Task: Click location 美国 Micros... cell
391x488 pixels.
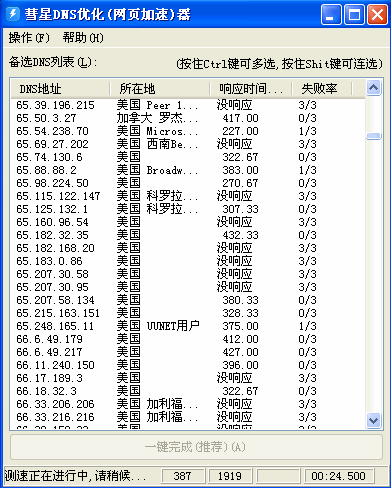Action: click(x=157, y=131)
